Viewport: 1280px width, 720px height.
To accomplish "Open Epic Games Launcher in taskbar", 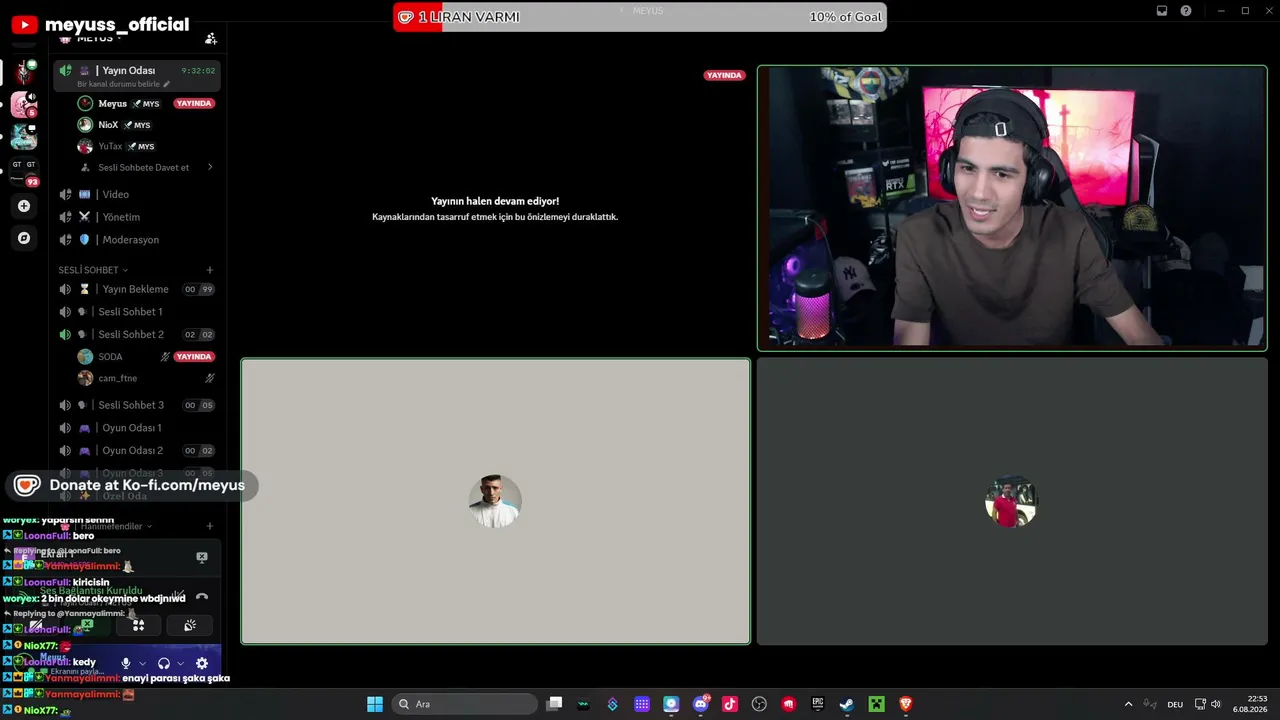I will 818,704.
